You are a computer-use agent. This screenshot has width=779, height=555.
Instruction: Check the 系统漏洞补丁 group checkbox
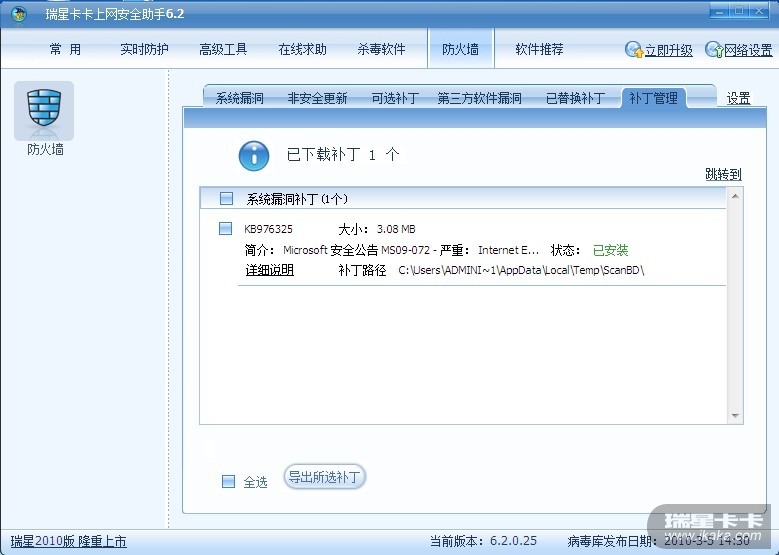pyautogui.click(x=226, y=199)
